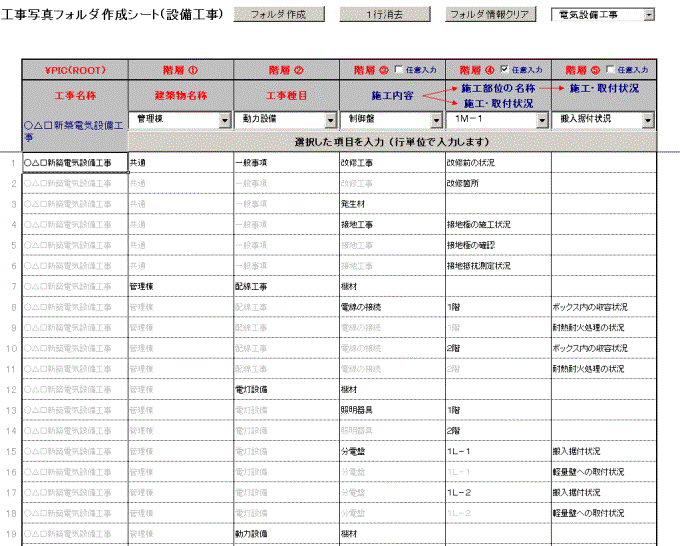Viewport: 680px width, 546px height.
Task: Select the 改修工事 cell in row 1
Action: click(x=392, y=163)
